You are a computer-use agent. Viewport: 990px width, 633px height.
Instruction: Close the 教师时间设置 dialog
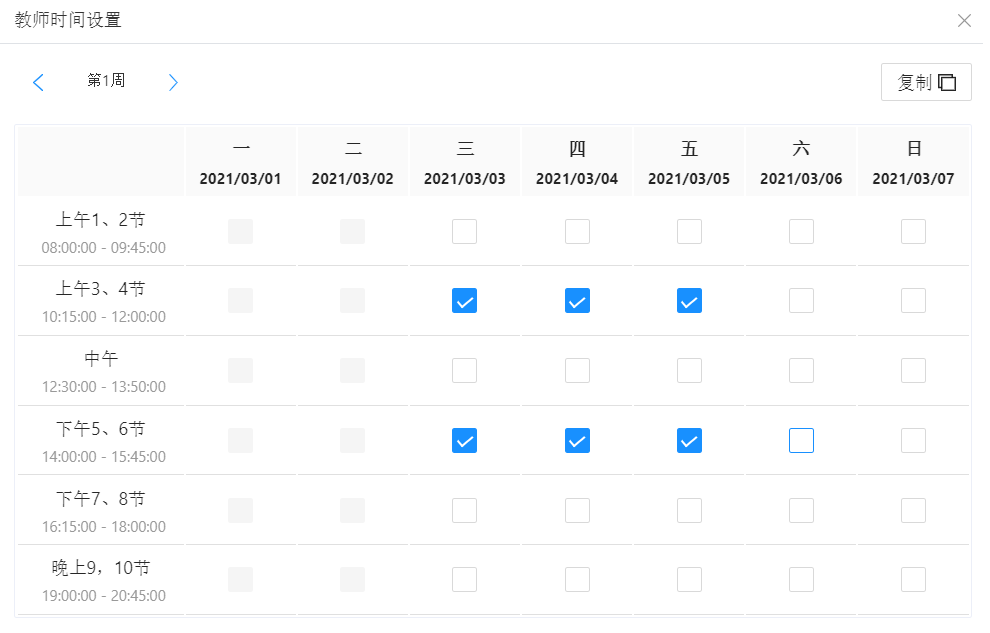pos(964,21)
